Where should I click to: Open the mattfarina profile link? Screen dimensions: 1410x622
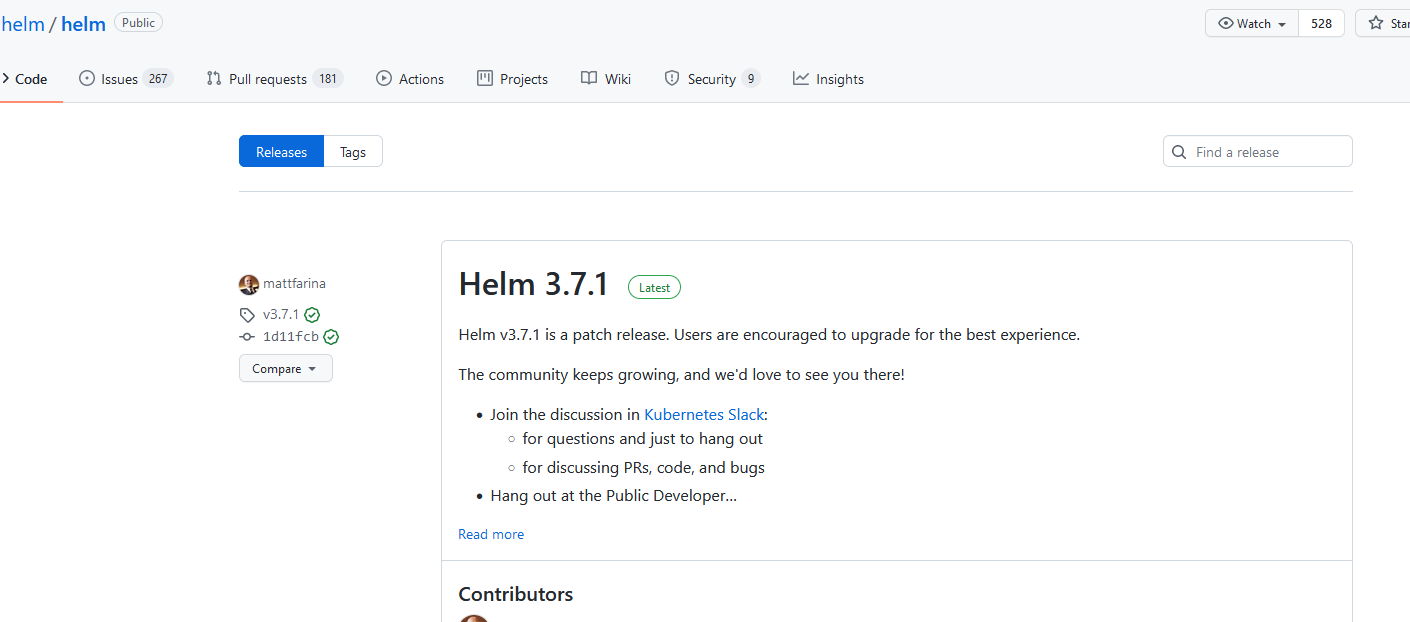[x=294, y=284]
